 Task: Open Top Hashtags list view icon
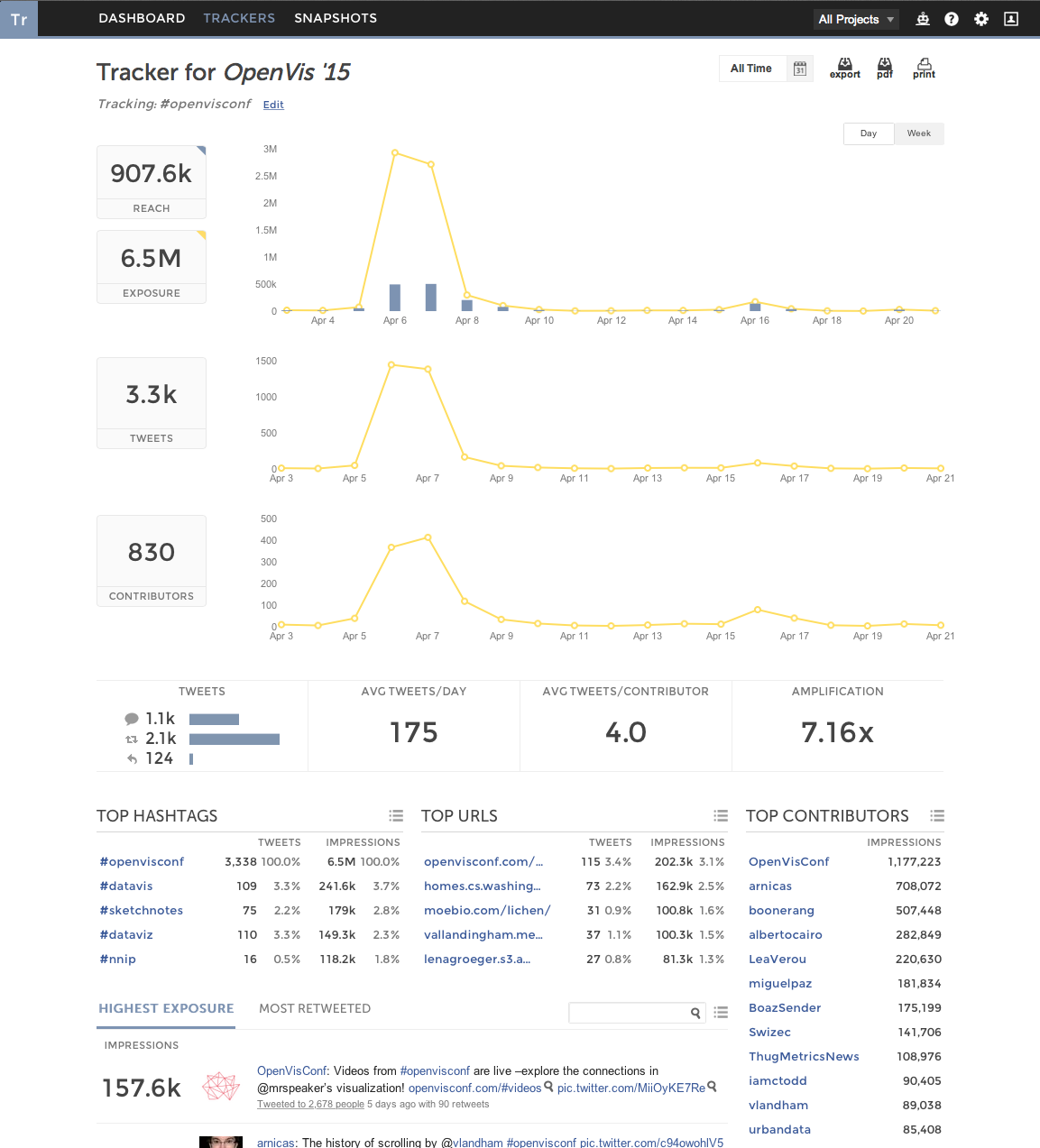pos(396,815)
